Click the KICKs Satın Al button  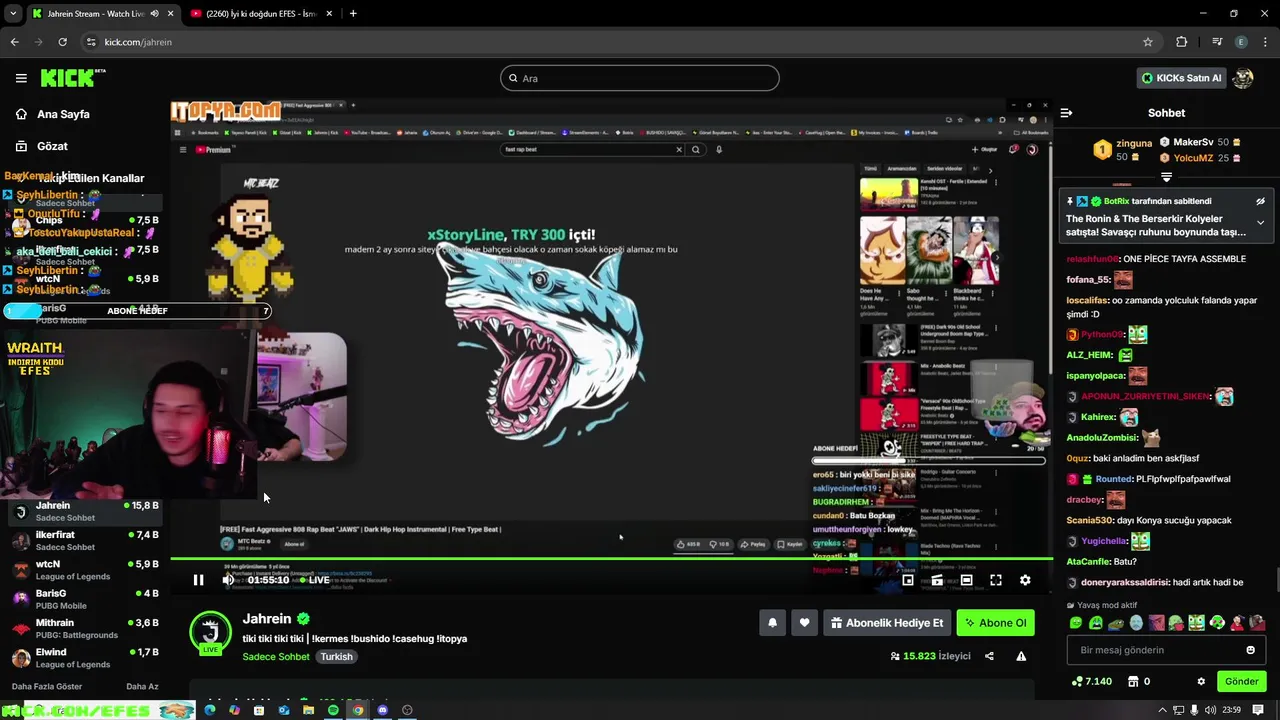[x=1181, y=78]
